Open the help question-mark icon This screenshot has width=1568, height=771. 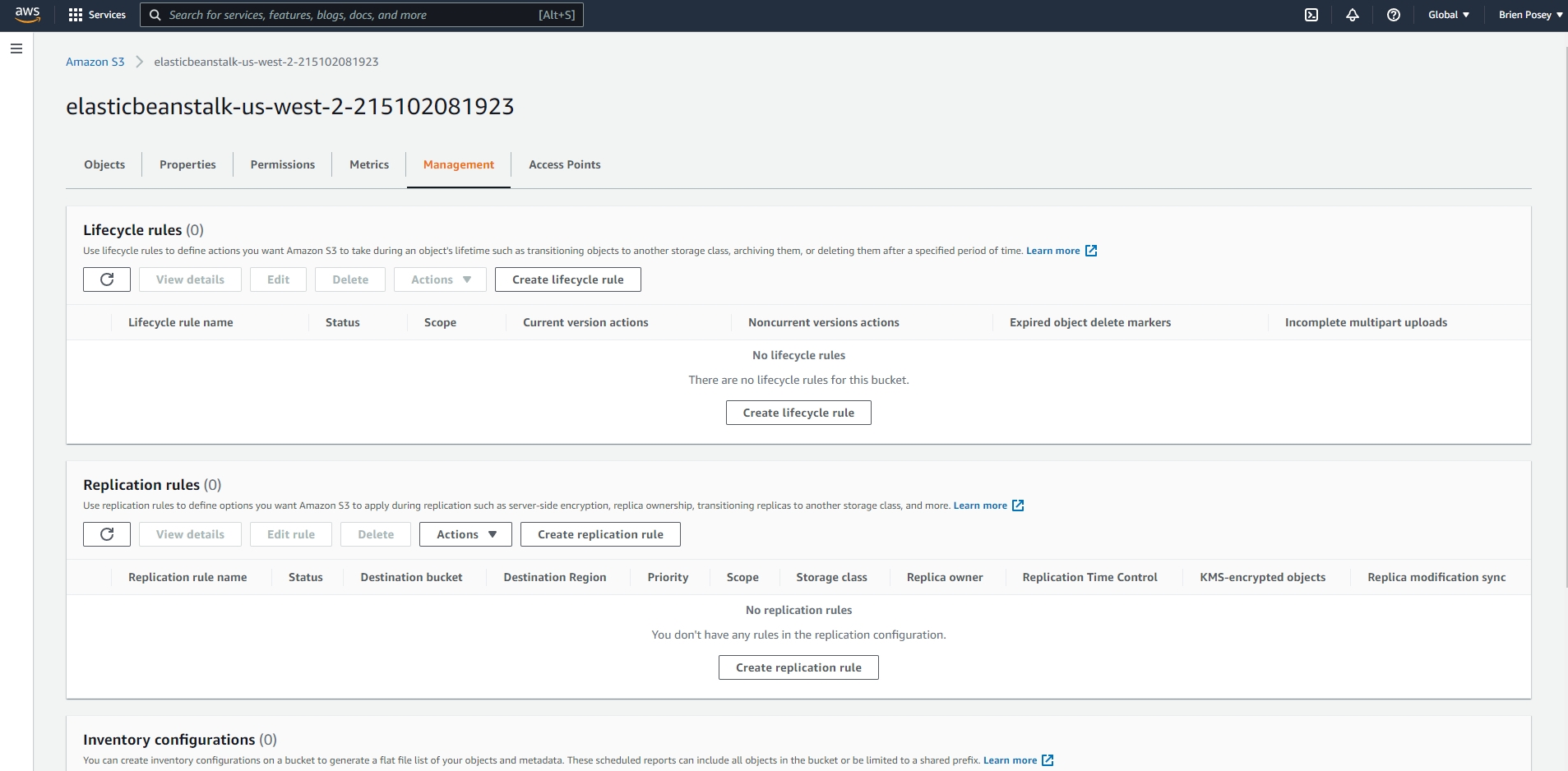[x=1391, y=14]
